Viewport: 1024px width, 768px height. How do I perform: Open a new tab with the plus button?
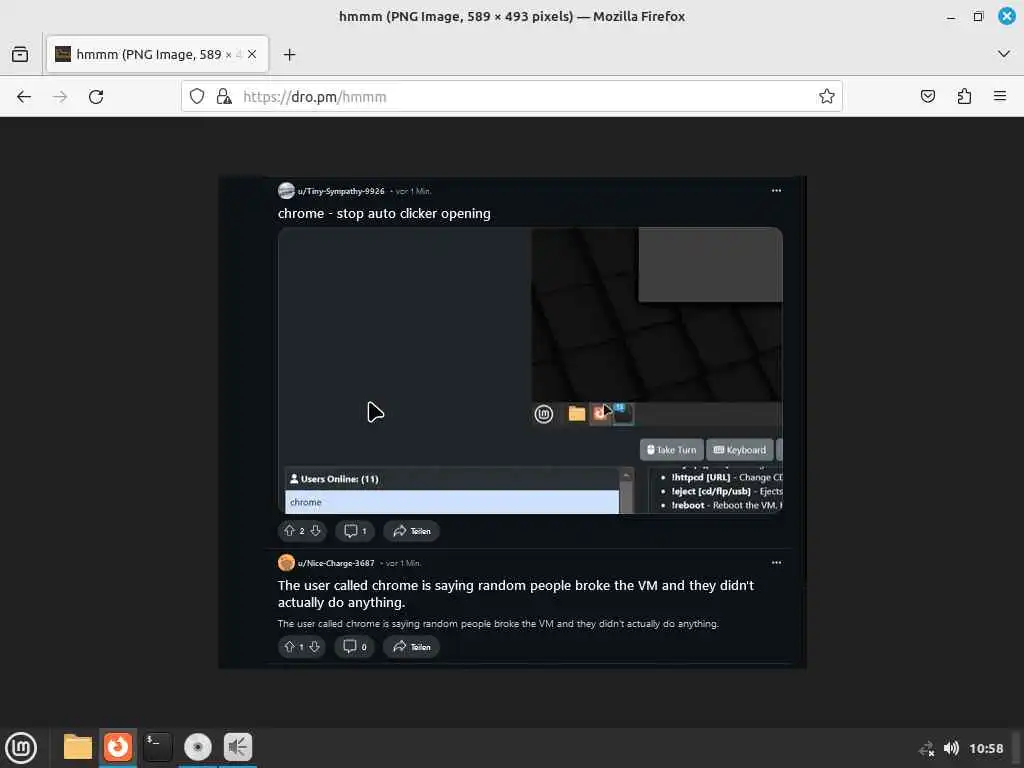289,55
